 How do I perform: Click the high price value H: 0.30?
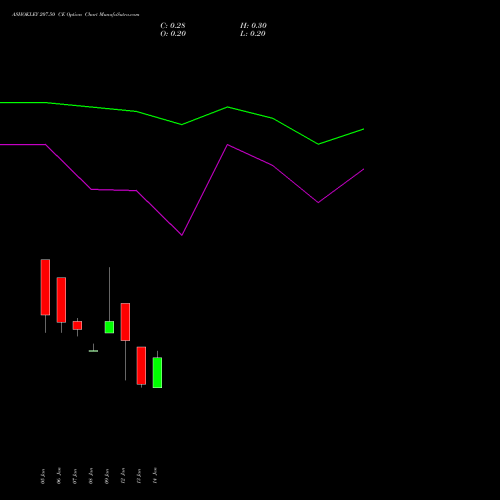pyautogui.click(x=253, y=26)
